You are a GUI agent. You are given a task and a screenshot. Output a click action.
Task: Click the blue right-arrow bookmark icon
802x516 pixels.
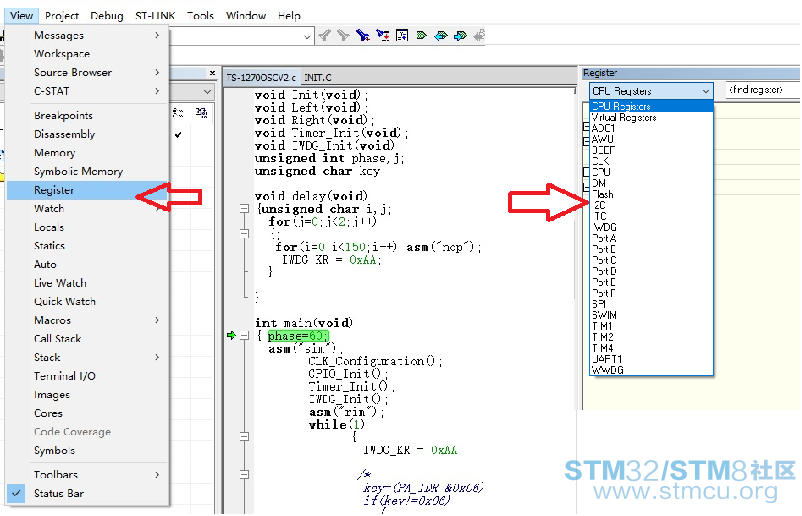click(x=460, y=35)
